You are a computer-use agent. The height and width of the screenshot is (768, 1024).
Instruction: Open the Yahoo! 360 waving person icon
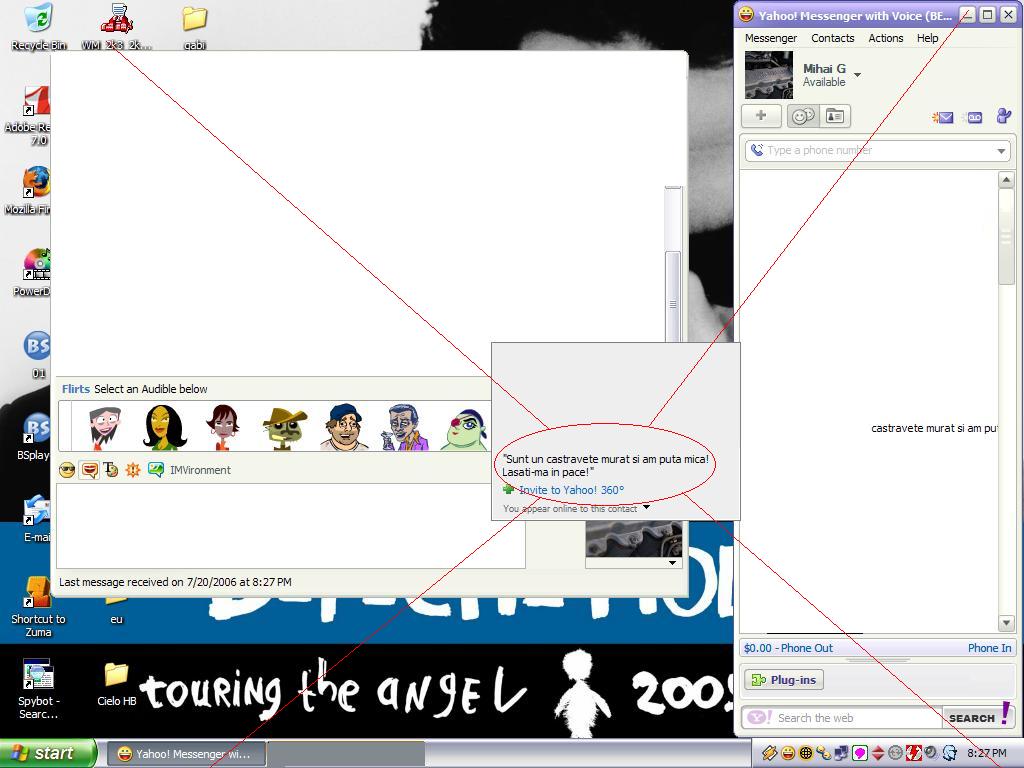point(1004,116)
